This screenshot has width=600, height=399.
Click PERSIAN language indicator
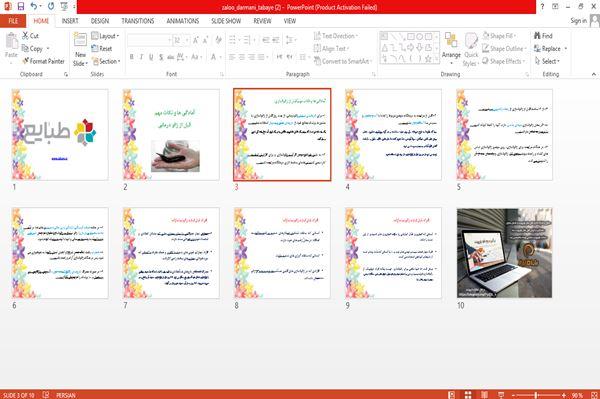[66, 395]
